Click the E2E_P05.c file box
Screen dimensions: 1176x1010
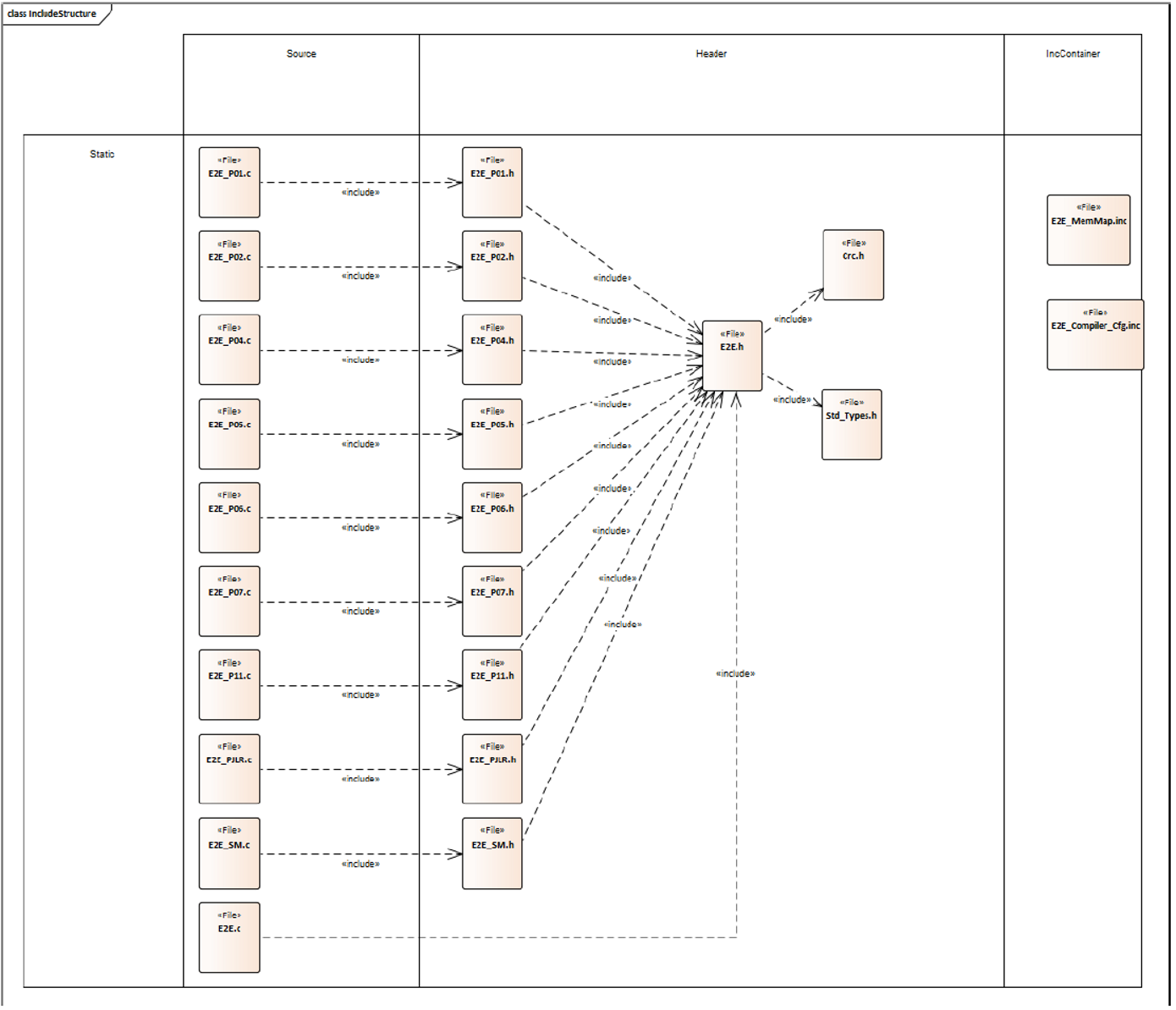(x=229, y=434)
